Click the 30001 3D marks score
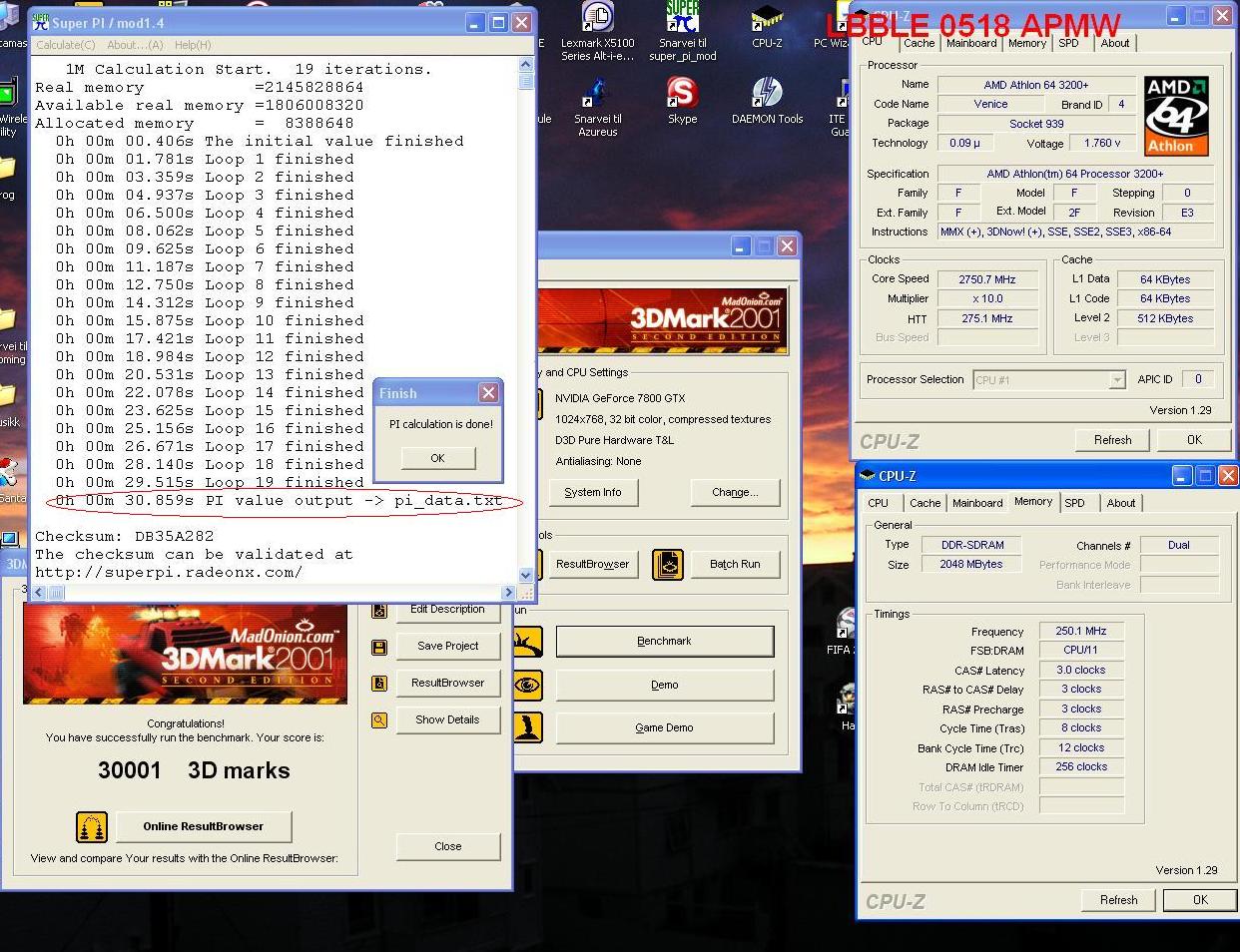Screen dimensions: 1240x952 pos(194,770)
